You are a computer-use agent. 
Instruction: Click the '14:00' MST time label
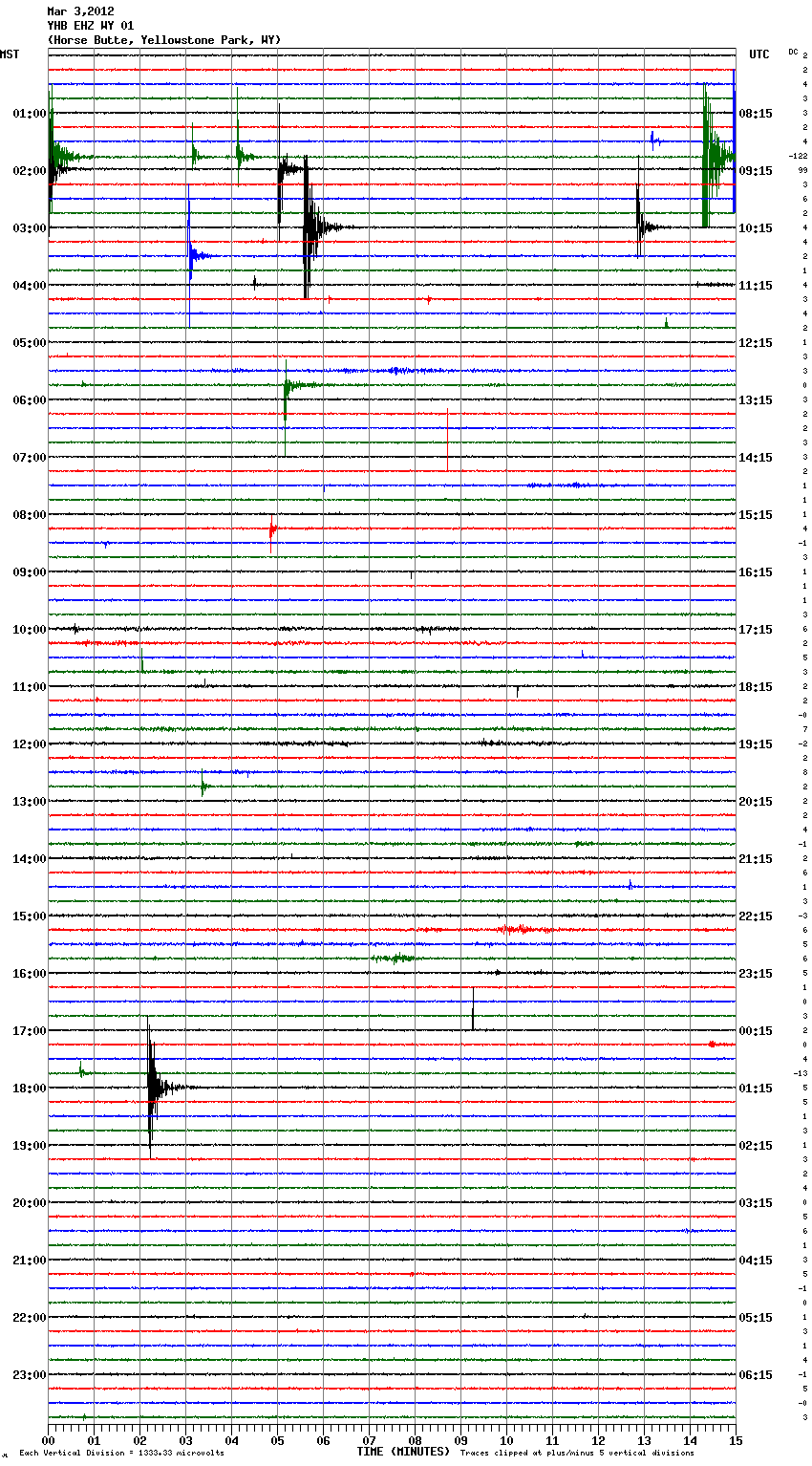point(30,859)
